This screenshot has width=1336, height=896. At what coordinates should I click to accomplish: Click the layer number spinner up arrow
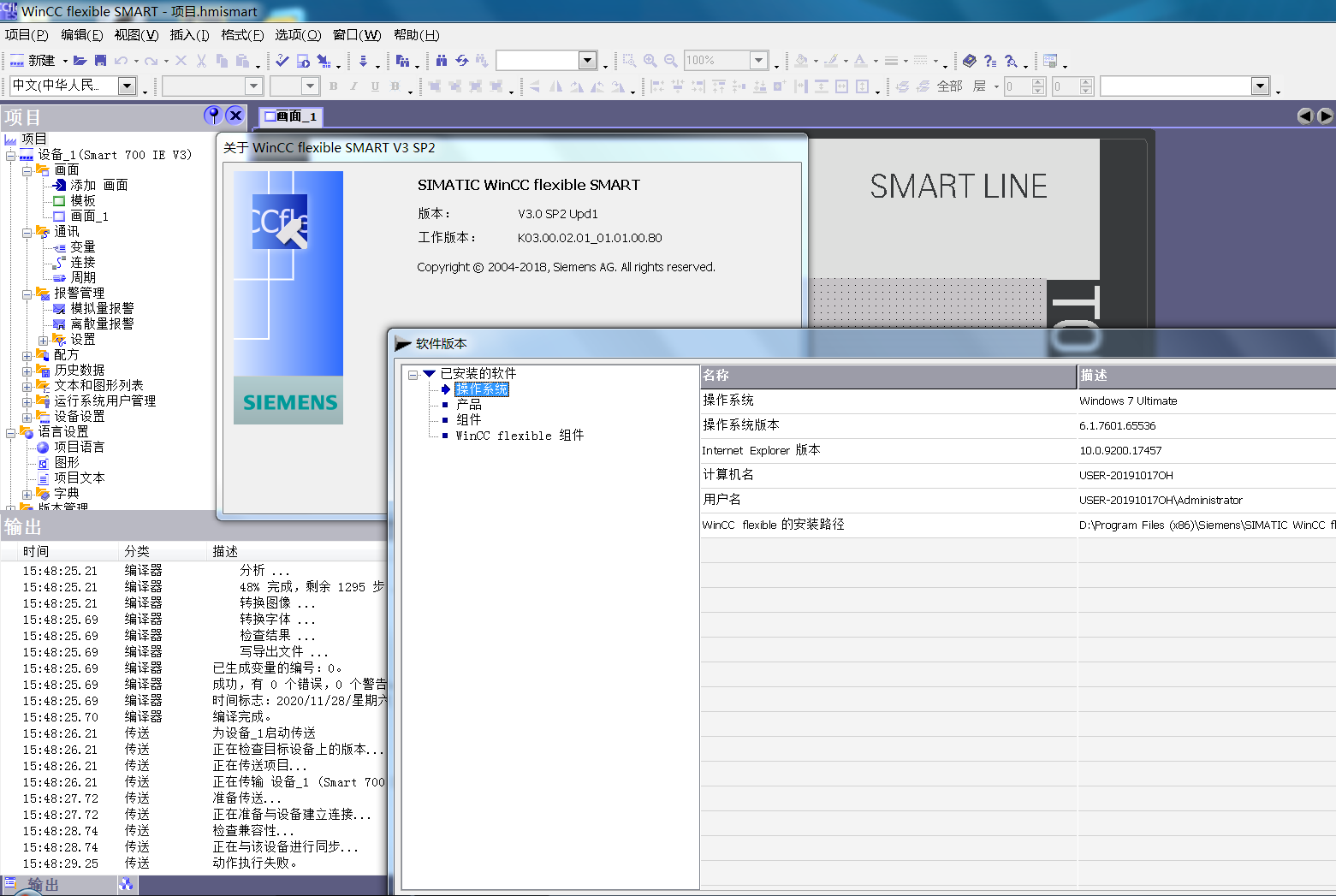coord(1038,82)
